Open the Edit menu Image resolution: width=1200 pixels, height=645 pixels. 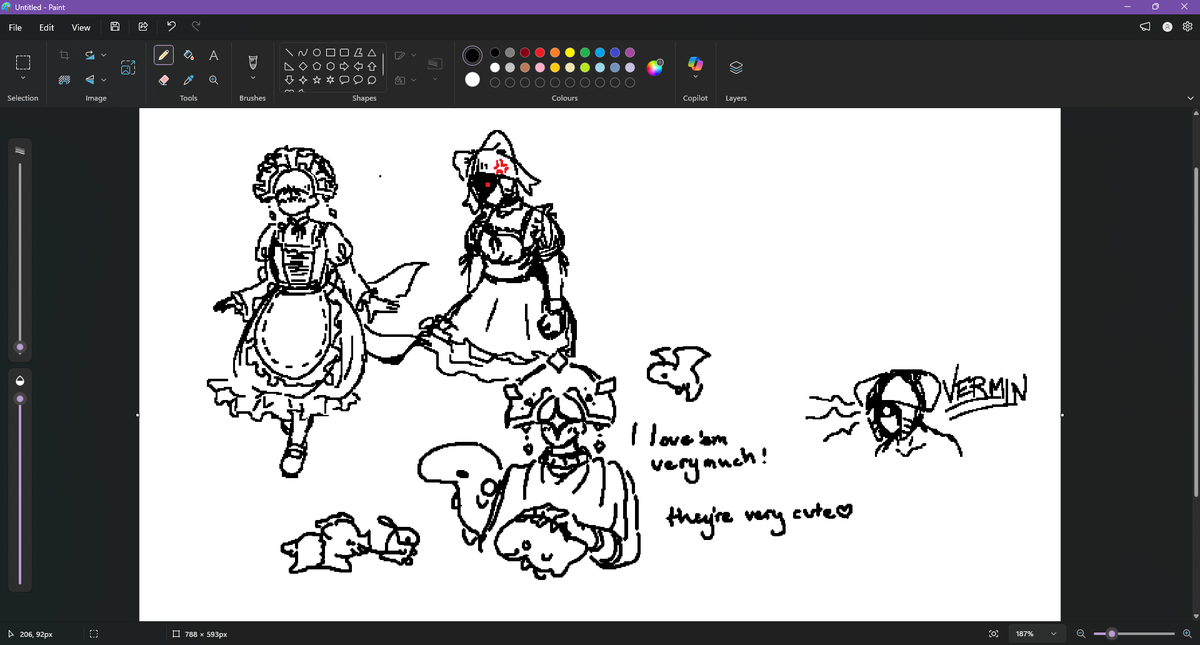click(x=47, y=27)
